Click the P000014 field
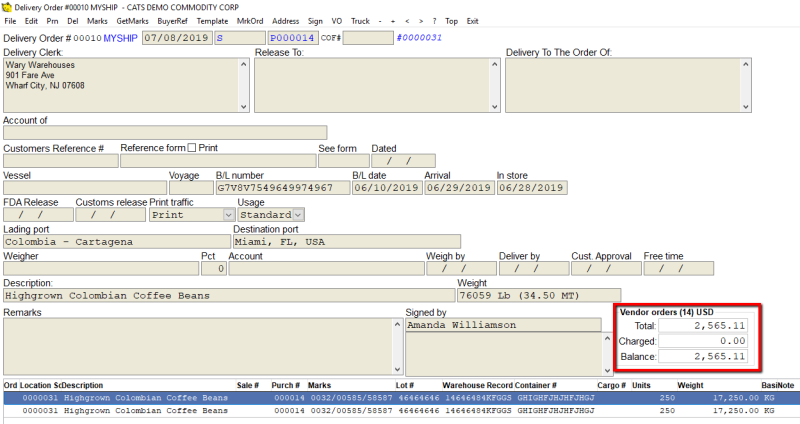This screenshot has height=424, width=800. click(x=293, y=38)
